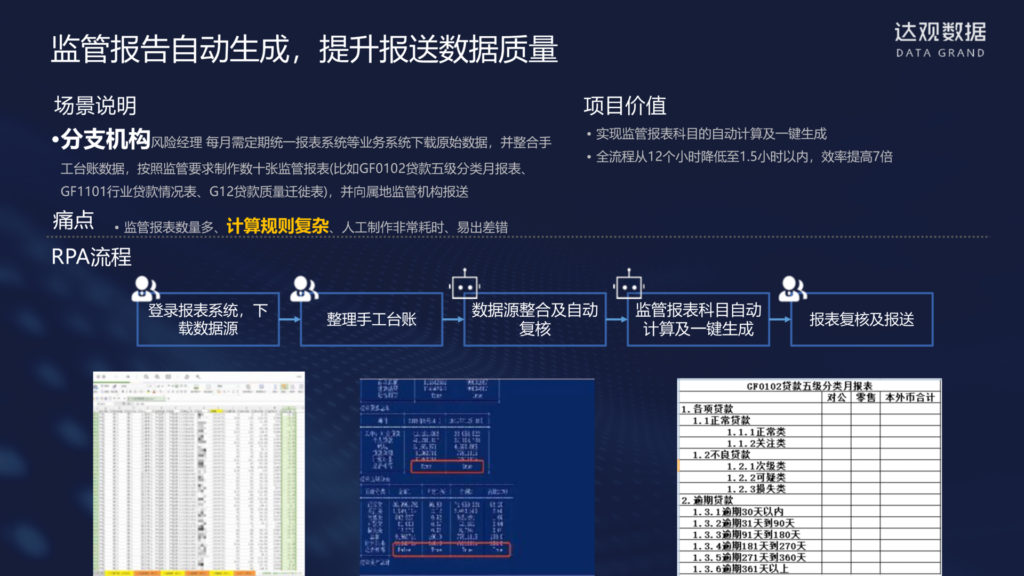
Task: Select the 监管报表科目自动计算及一键生成 box
Action: 698,319
